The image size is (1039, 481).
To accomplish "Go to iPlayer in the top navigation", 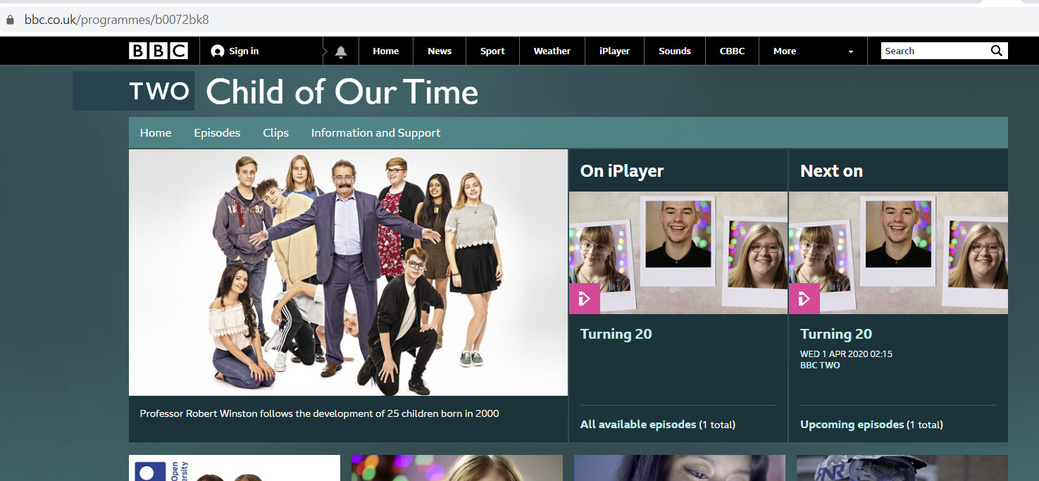I will click(614, 51).
